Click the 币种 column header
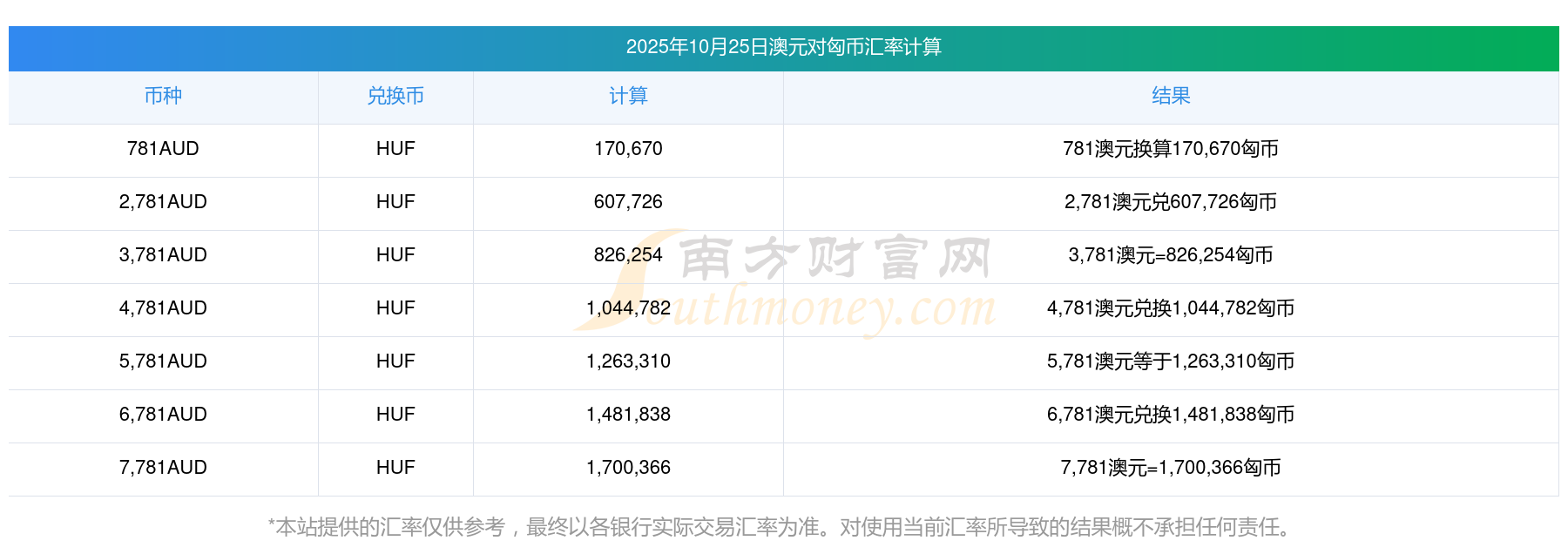The width and height of the screenshot is (1568, 554). tap(163, 96)
